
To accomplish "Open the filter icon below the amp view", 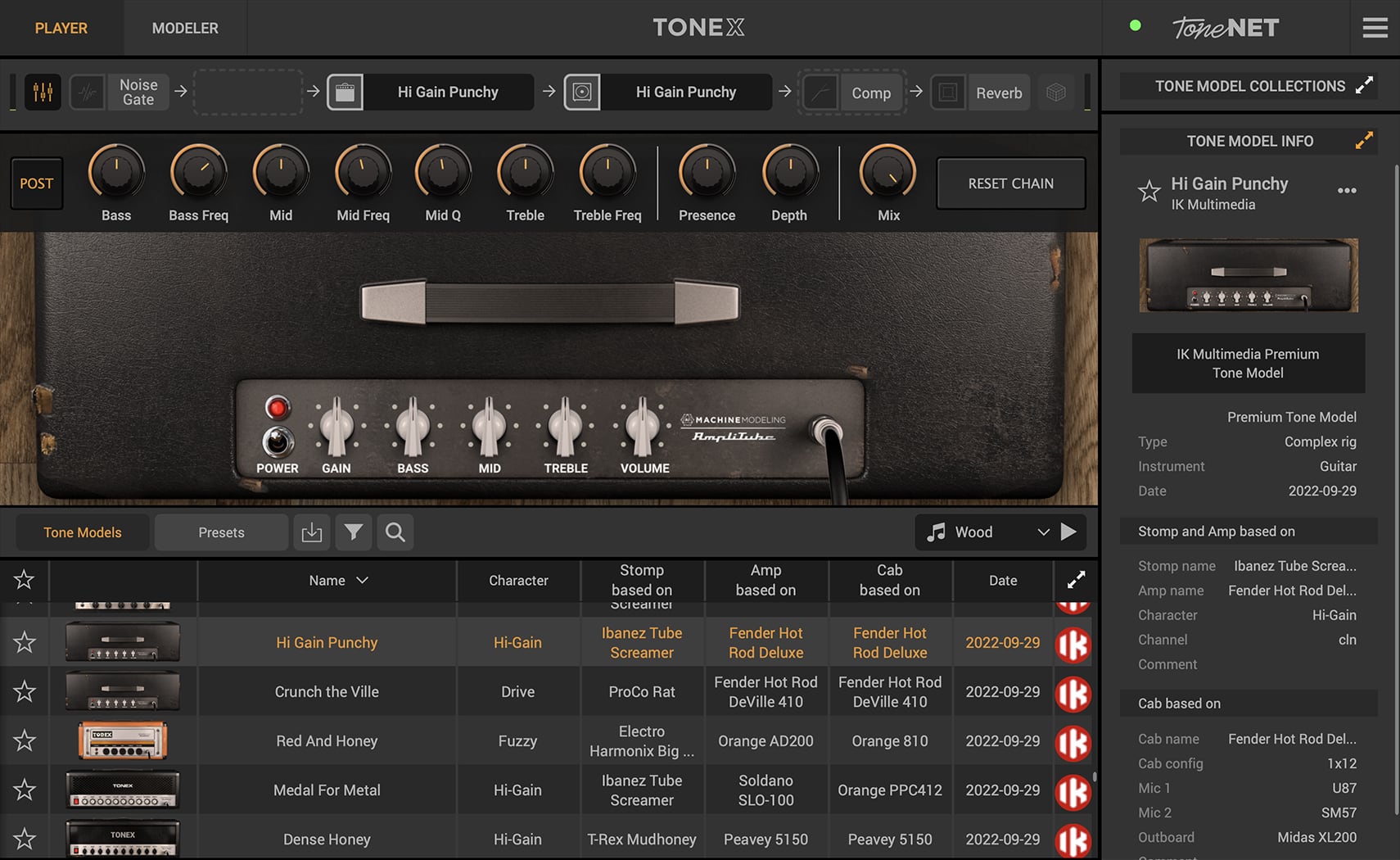I will [x=353, y=532].
